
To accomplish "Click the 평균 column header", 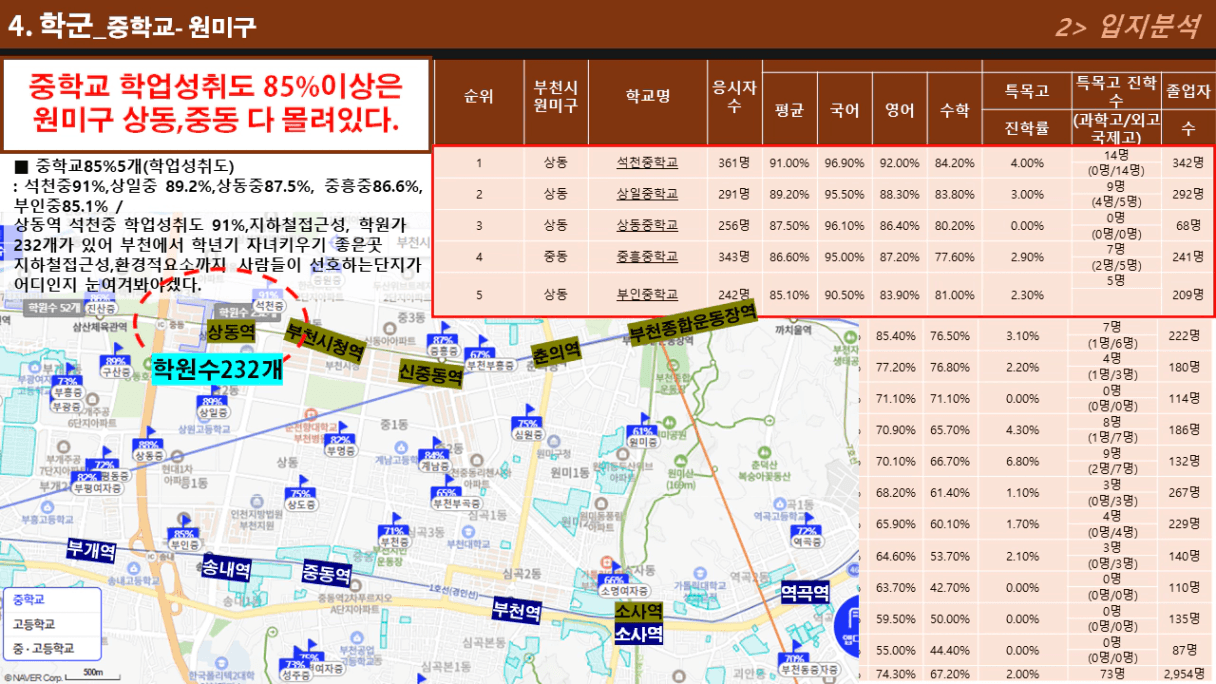I will 789,111.
